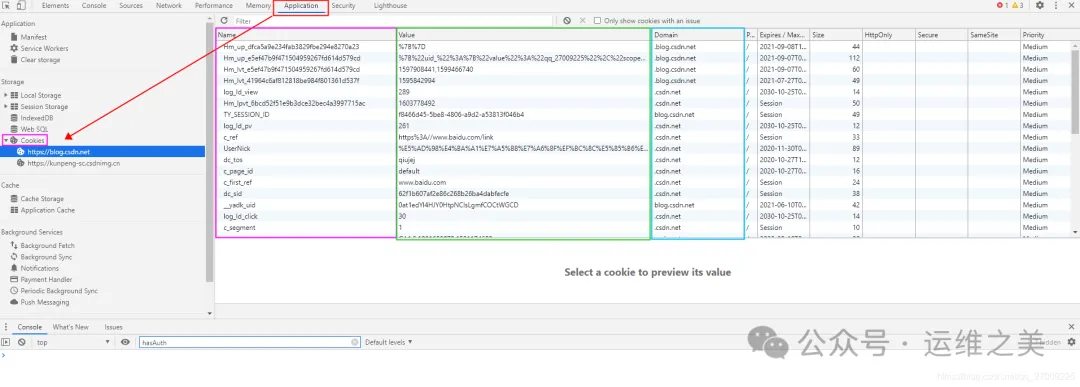Sort cookies by the Size column header
The width and height of the screenshot is (1080, 387).
tap(836, 34)
